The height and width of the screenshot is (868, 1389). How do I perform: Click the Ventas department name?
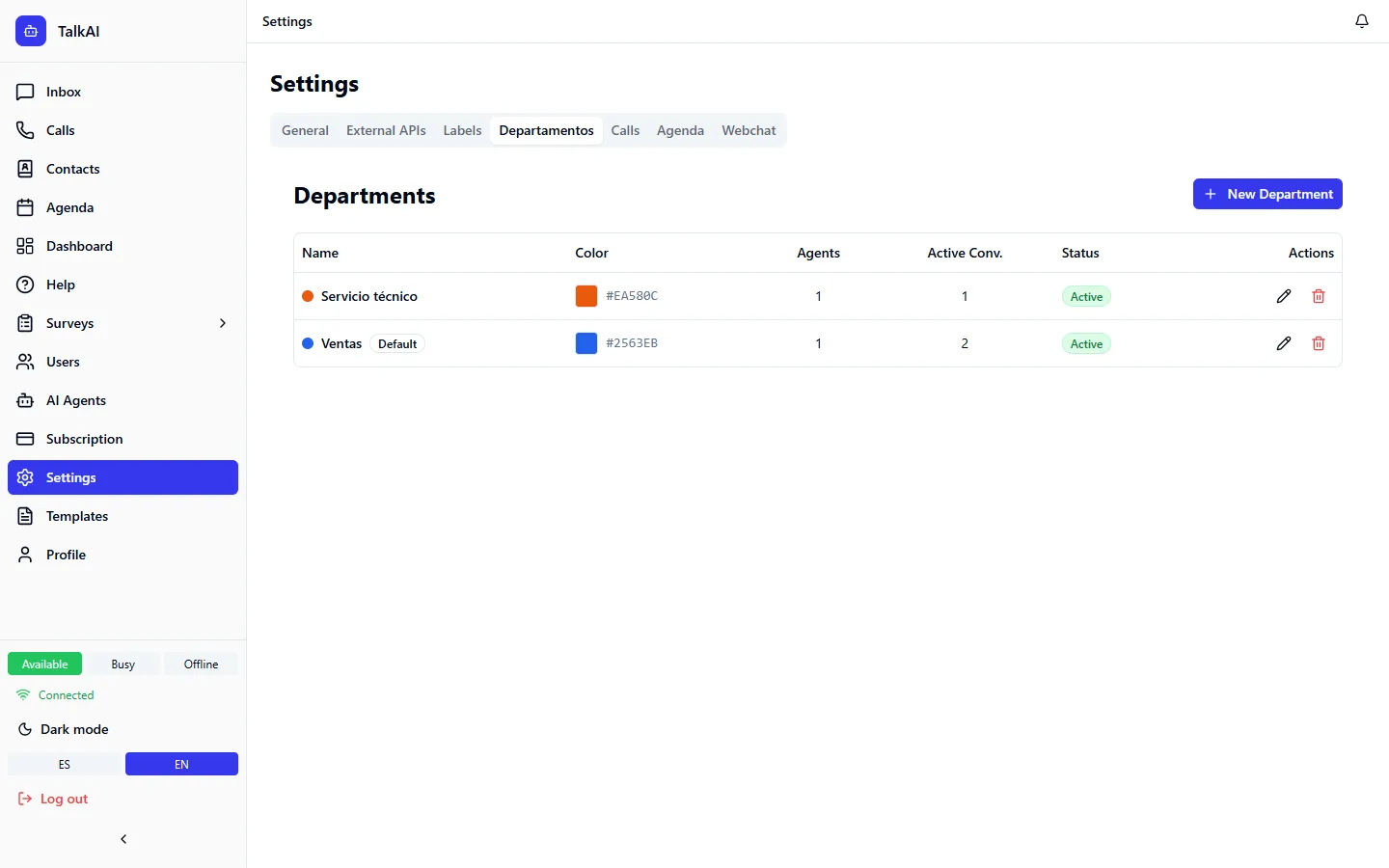(341, 343)
